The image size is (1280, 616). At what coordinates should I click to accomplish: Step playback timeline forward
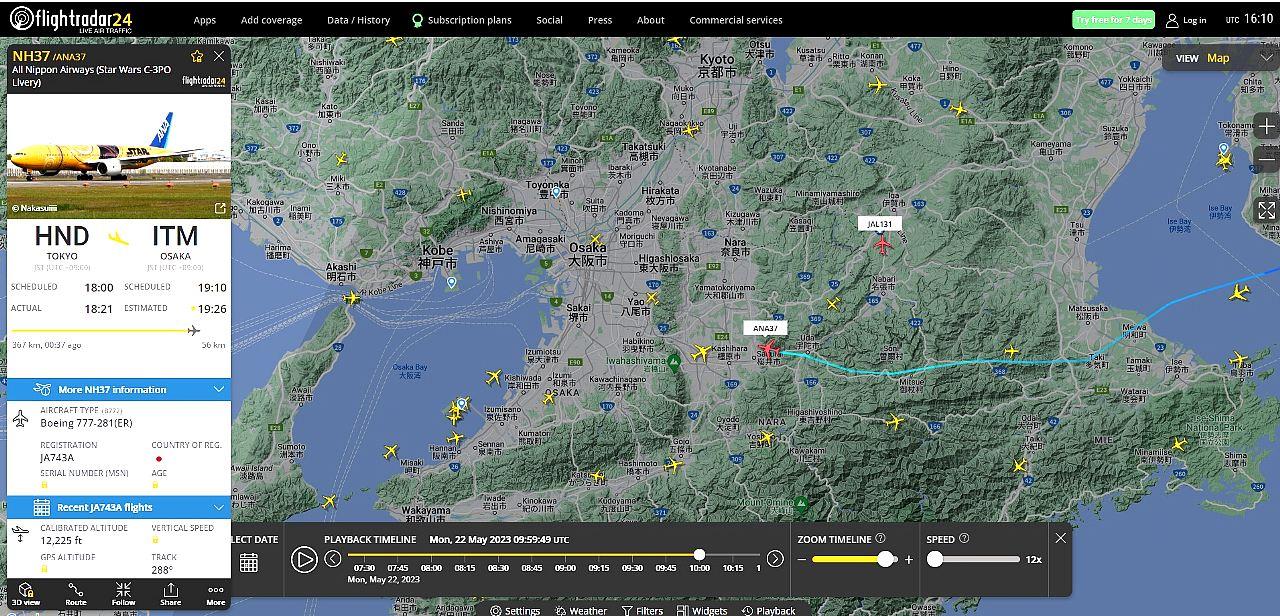point(775,559)
